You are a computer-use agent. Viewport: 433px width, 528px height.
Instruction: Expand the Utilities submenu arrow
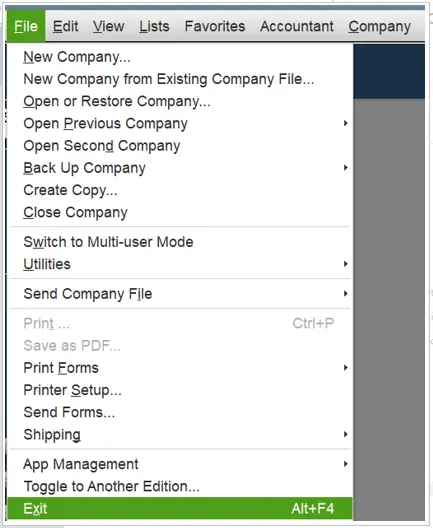click(x=345, y=264)
